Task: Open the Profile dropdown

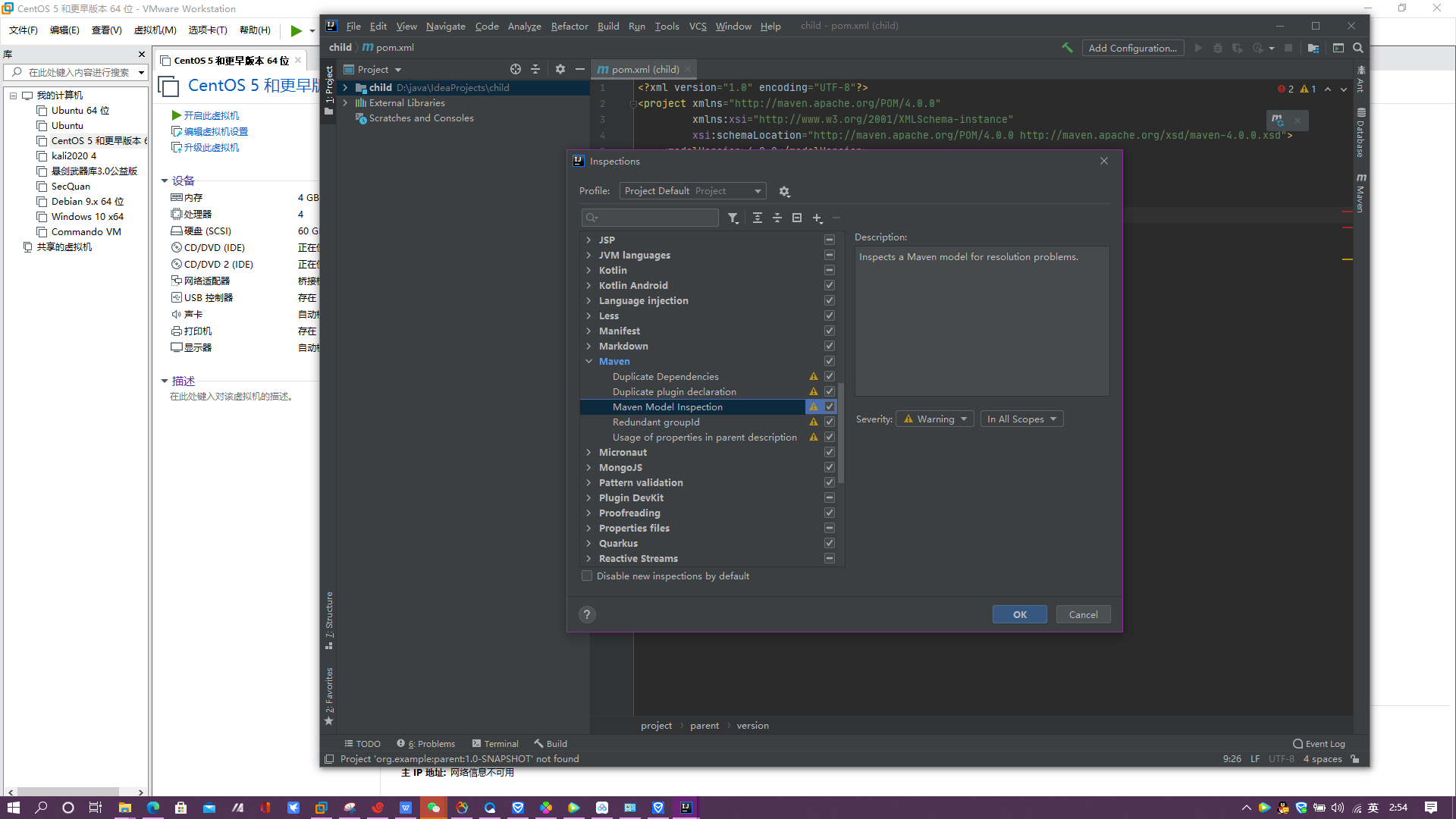Action: (692, 191)
